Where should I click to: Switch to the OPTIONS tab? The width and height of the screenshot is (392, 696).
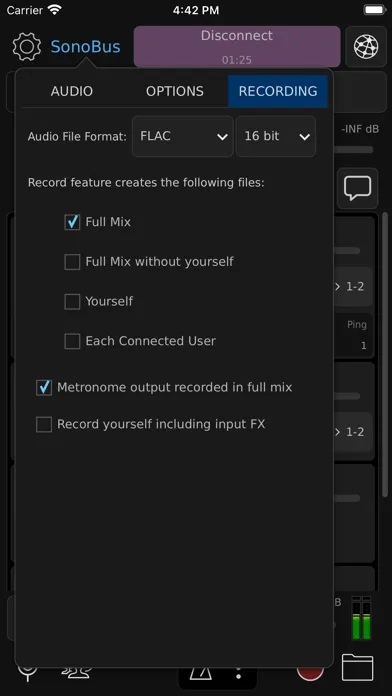coord(175,91)
